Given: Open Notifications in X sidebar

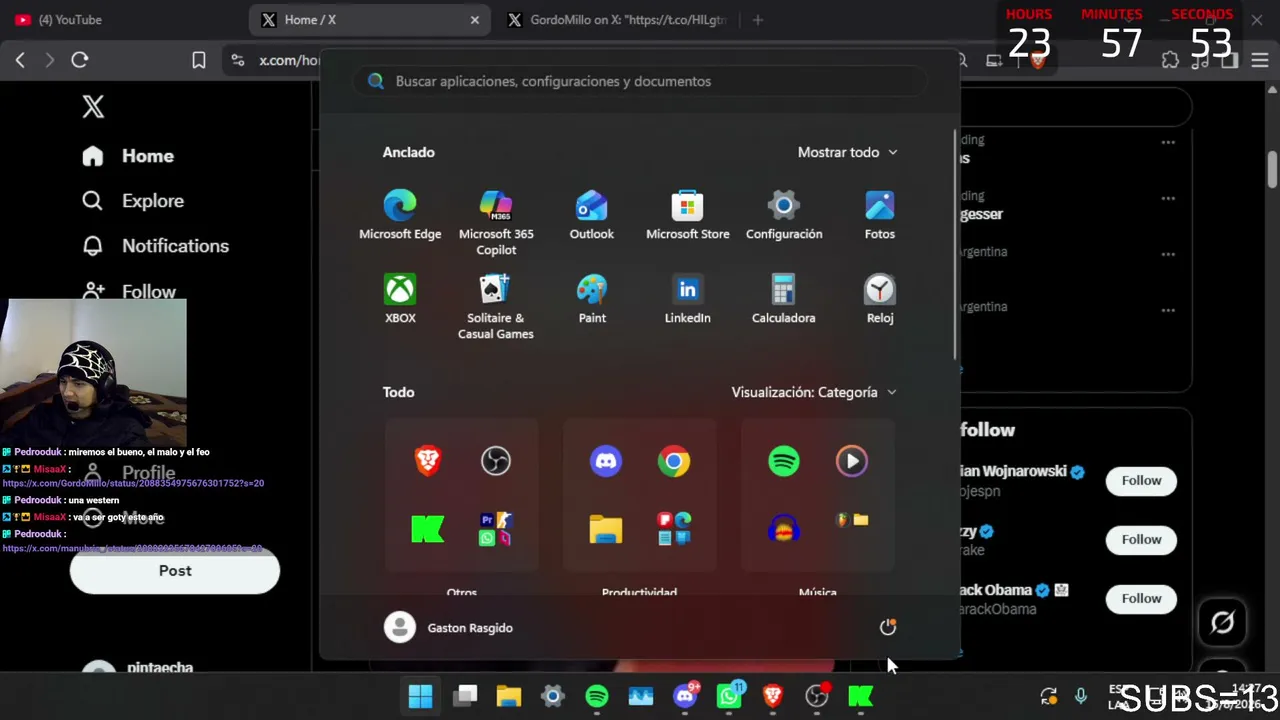Looking at the screenshot, I should click(x=156, y=246).
